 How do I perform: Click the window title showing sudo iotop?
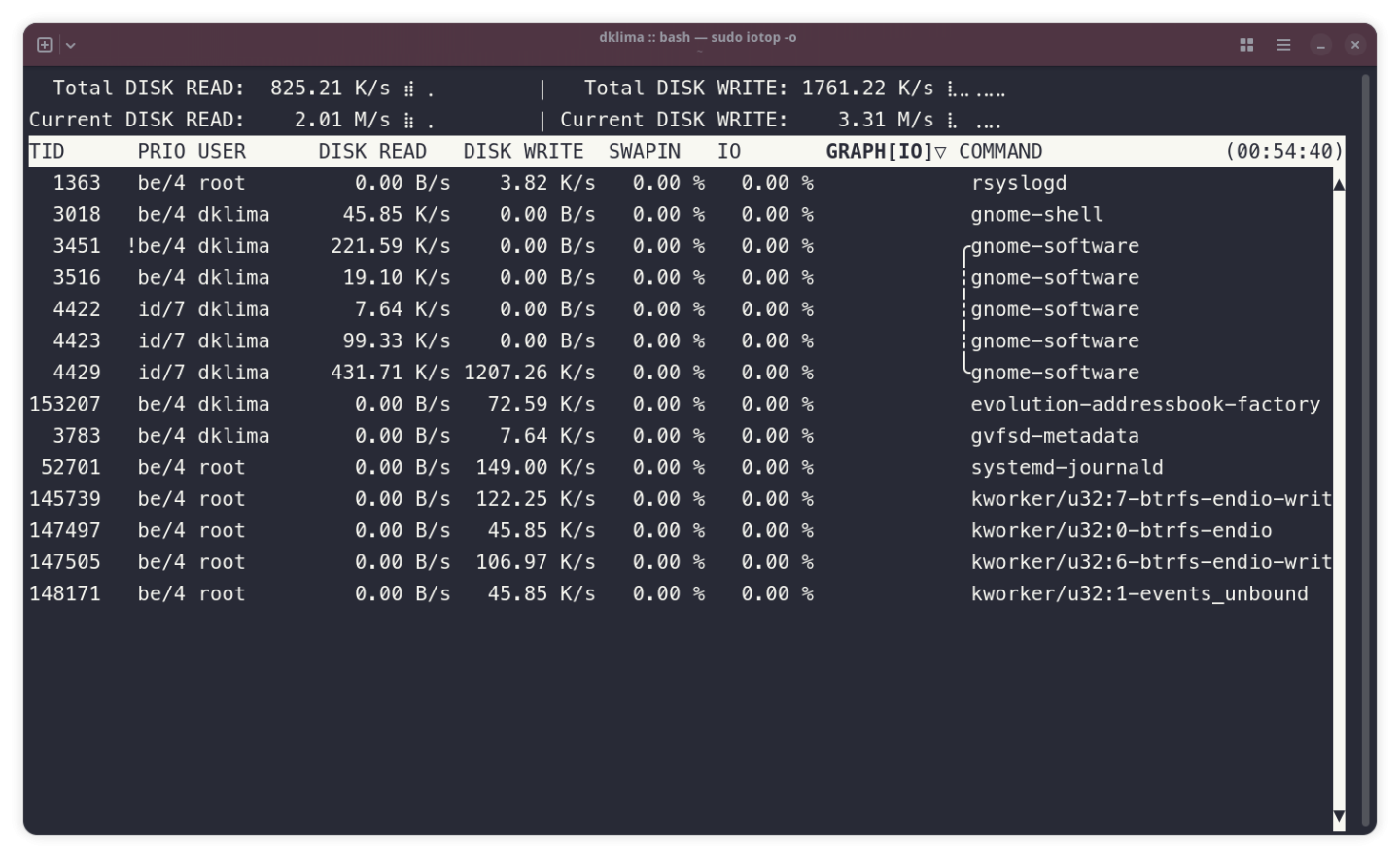point(699,37)
